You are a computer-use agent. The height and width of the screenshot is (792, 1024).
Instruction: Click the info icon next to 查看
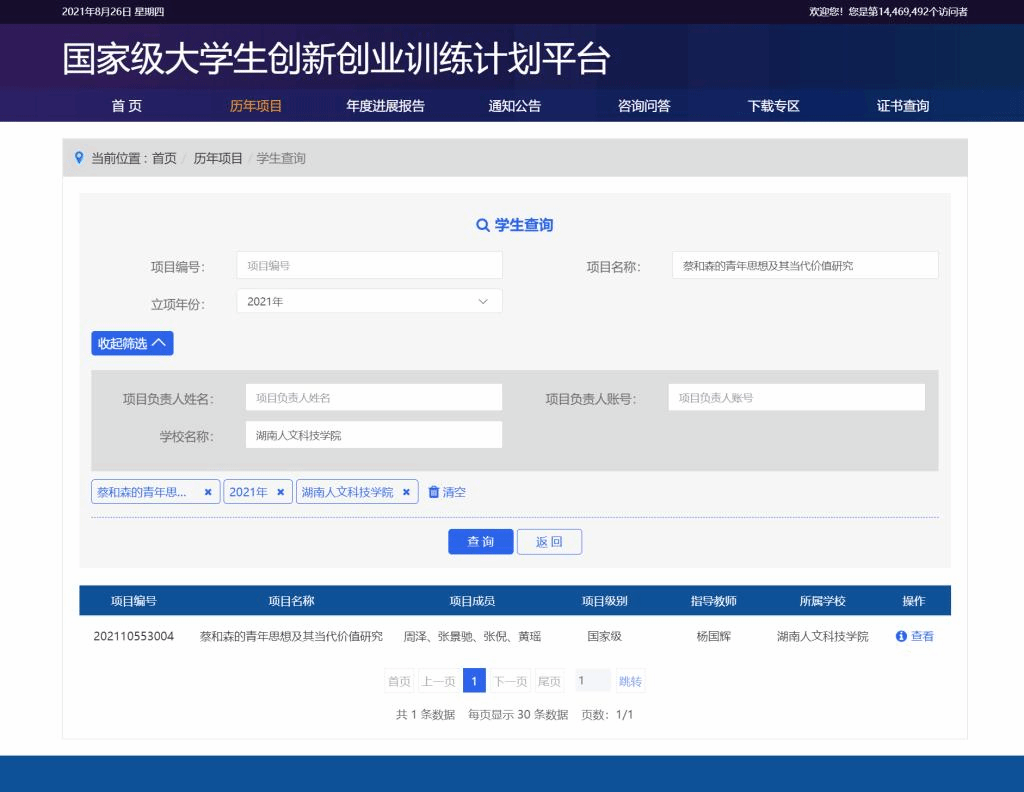(x=901, y=636)
